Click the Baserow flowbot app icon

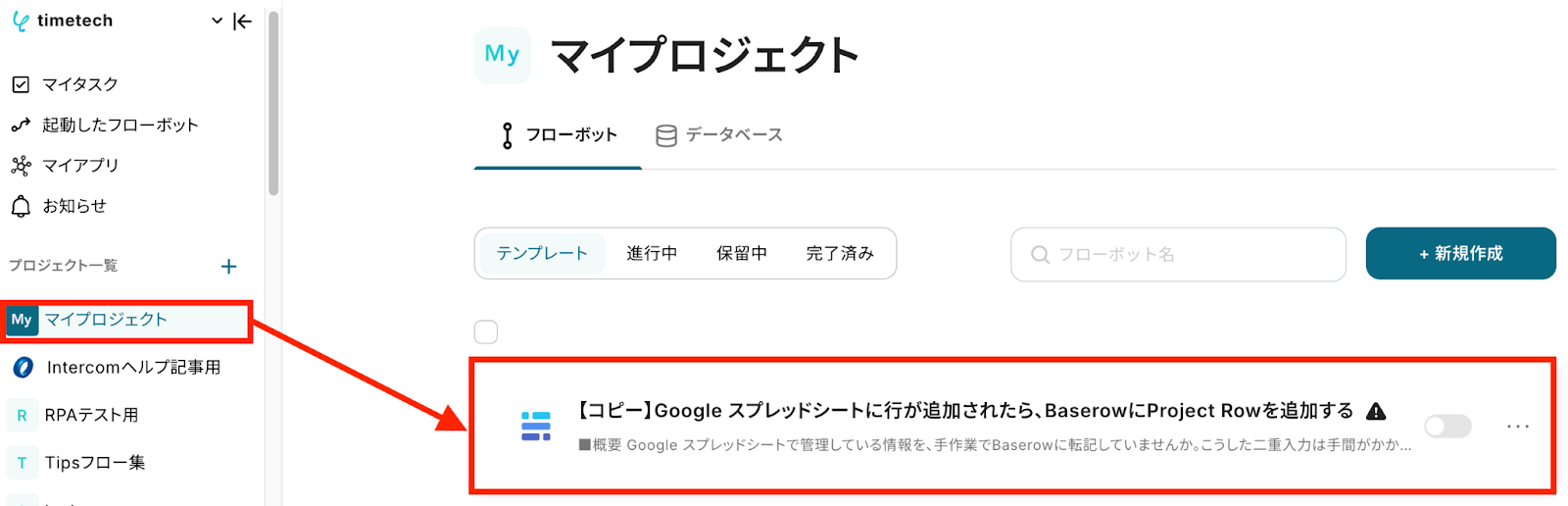coord(535,426)
